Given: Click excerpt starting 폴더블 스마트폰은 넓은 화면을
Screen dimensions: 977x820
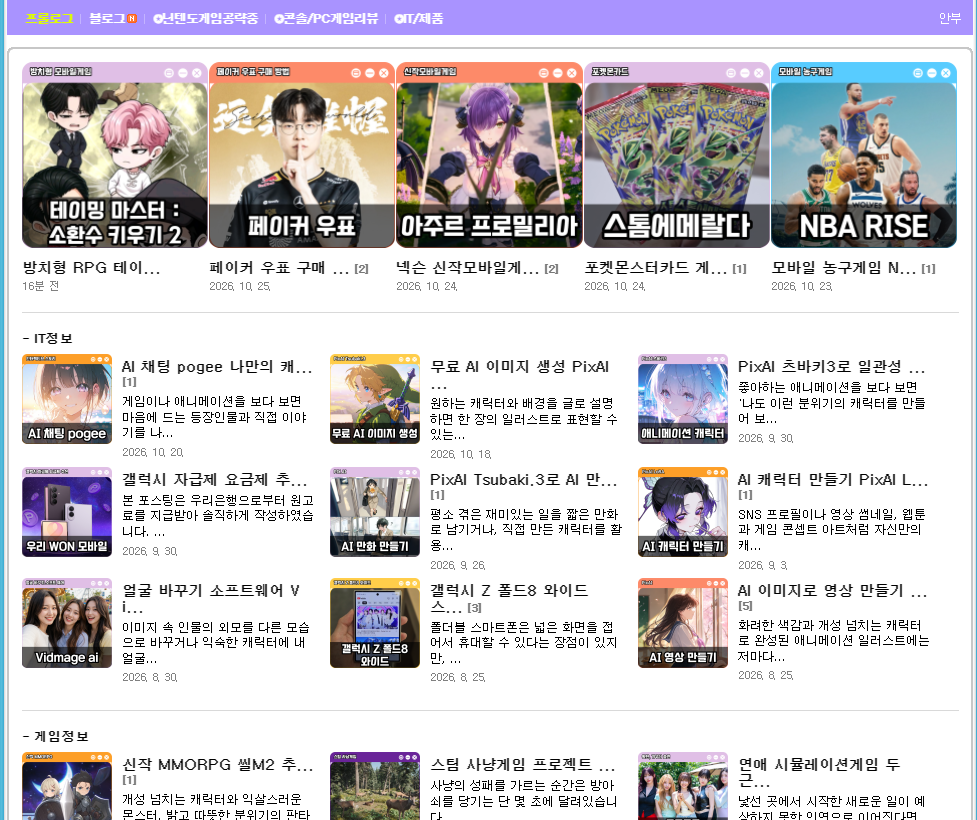Looking at the screenshot, I should pos(524,642).
